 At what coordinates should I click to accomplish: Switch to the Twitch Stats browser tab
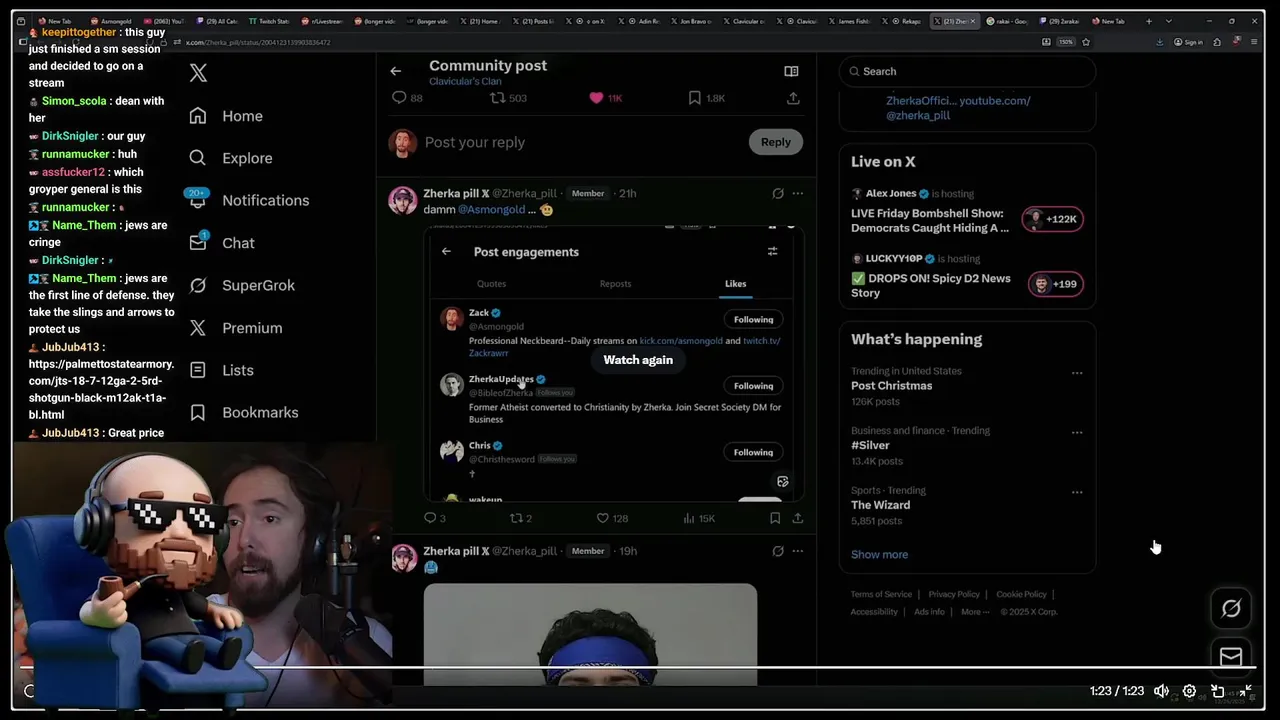click(x=268, y=21)
